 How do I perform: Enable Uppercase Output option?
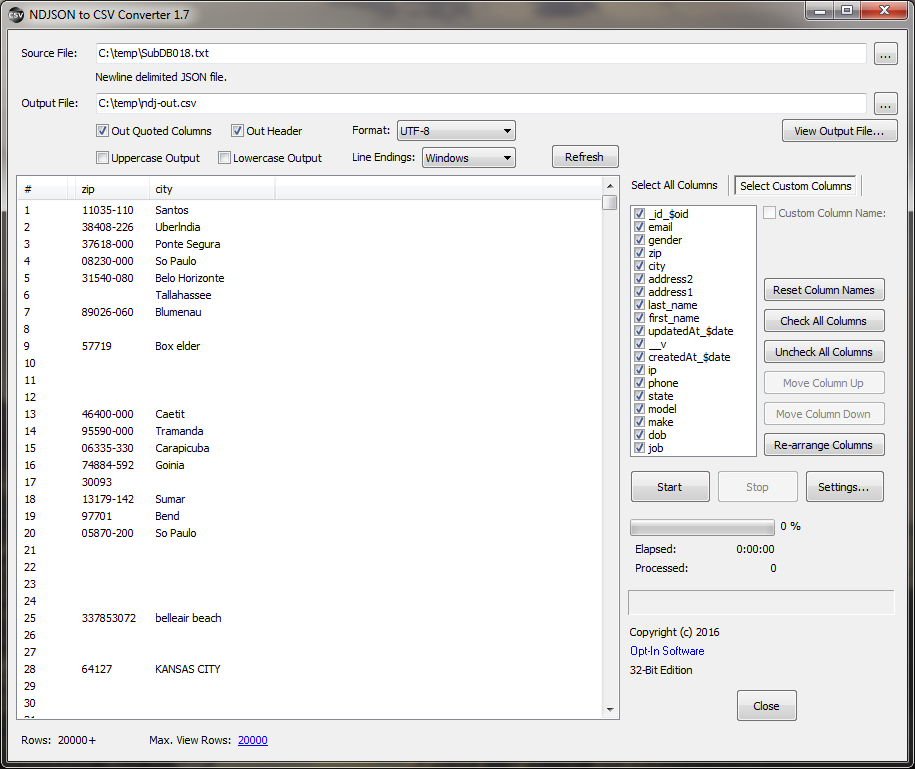tap(103, 158)
